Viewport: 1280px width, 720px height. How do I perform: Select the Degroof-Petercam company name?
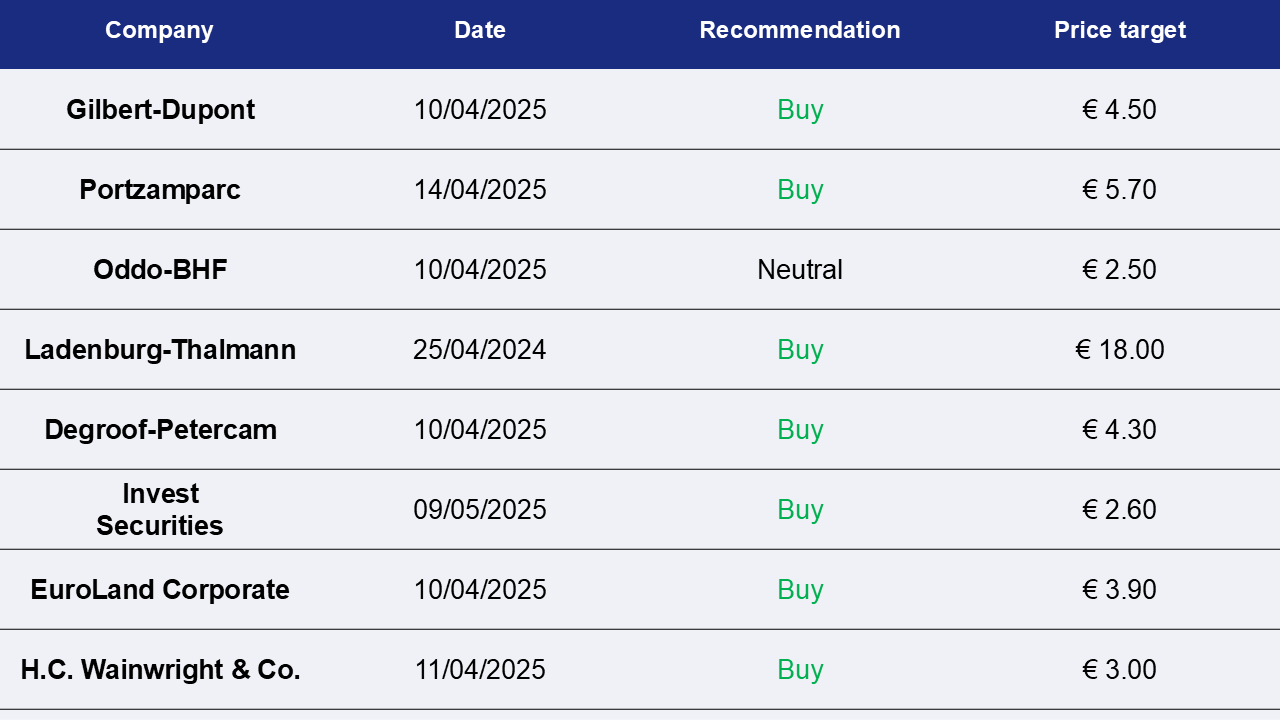coord(160,429)
